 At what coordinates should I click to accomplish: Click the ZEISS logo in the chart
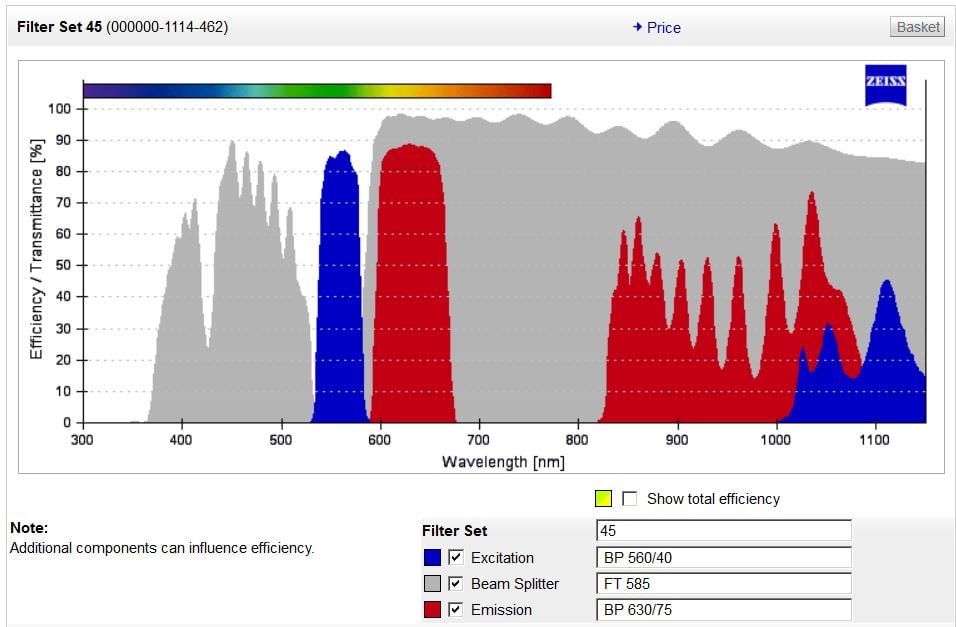885,86
